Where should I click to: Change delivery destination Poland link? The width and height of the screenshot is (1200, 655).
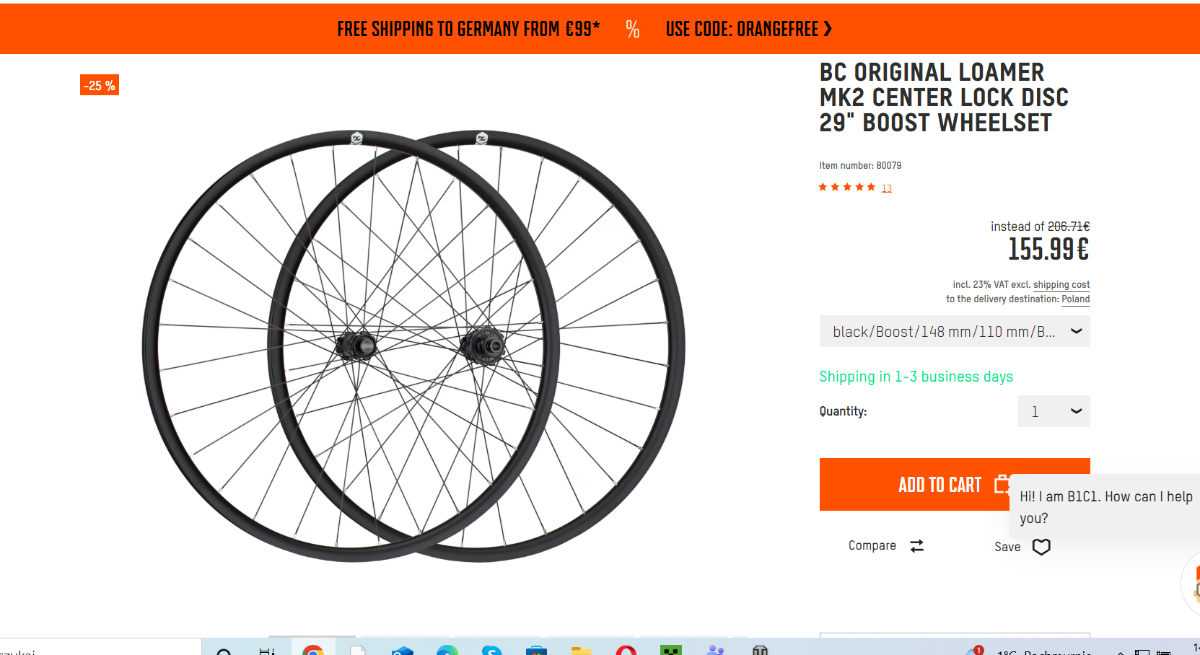point(1075,299)
